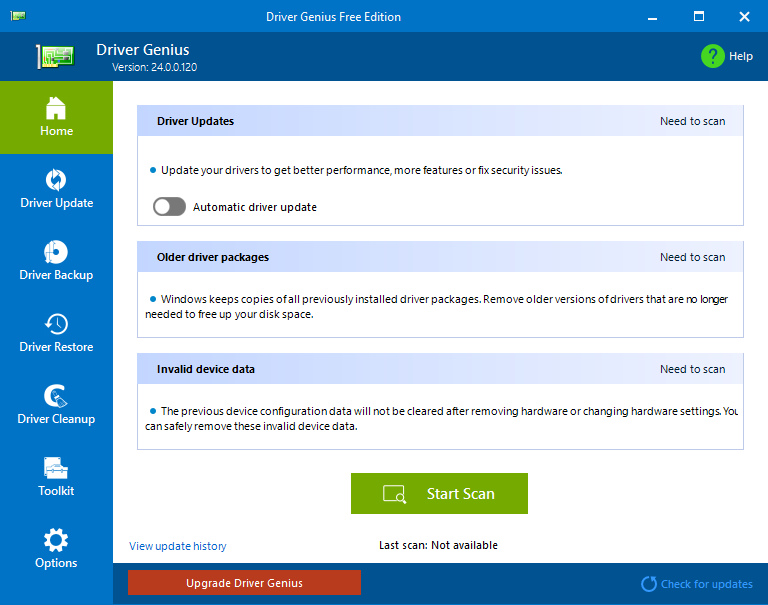The height and width of the screenshot is (605, 768).
Task: Select Driver Restore in the sidebar
Action: 56,333
